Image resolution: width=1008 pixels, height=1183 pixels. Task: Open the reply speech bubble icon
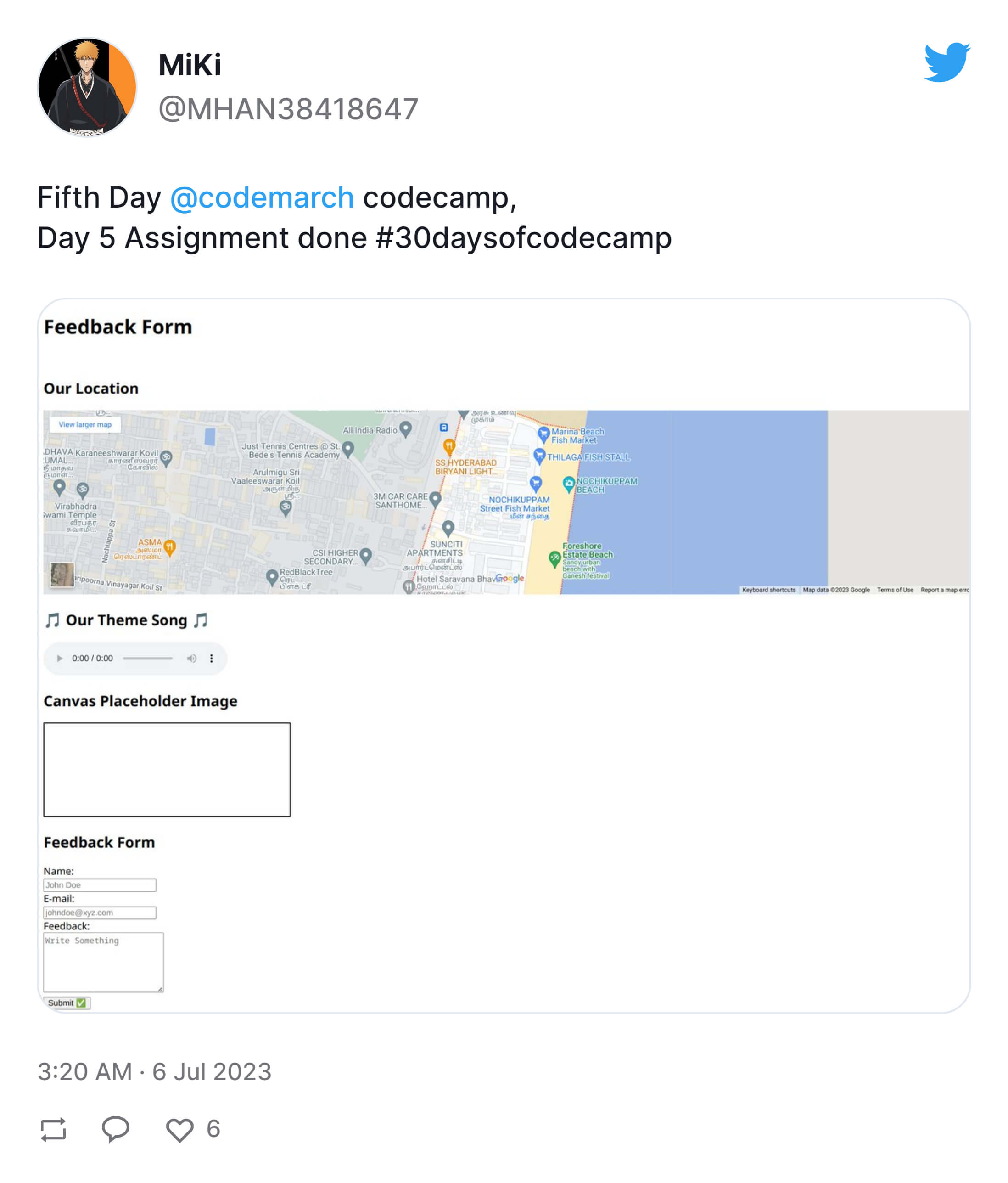(x=115, y=1129)
